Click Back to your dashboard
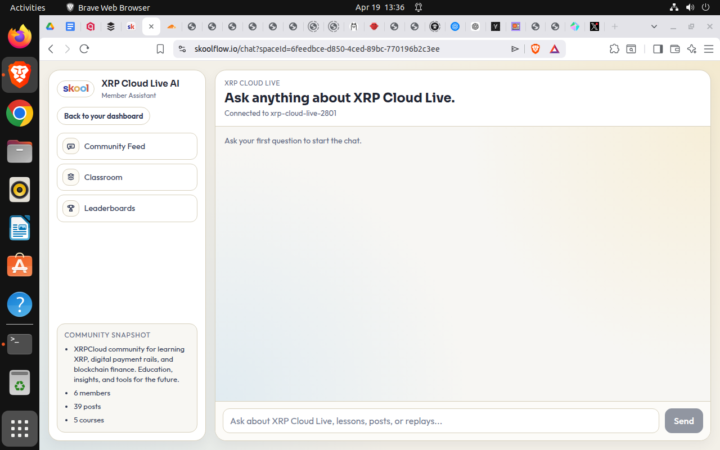 [x=103, y=116]
